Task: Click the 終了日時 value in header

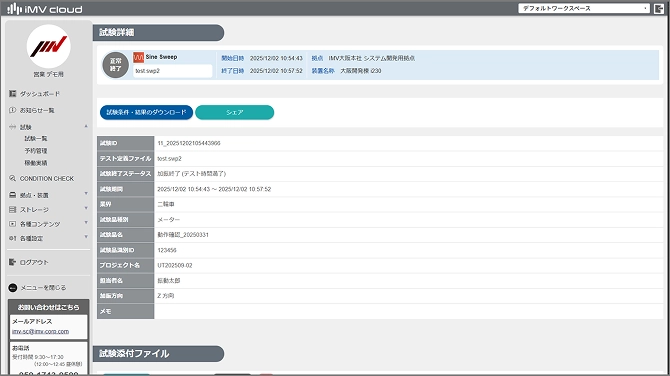Action: 276,71
